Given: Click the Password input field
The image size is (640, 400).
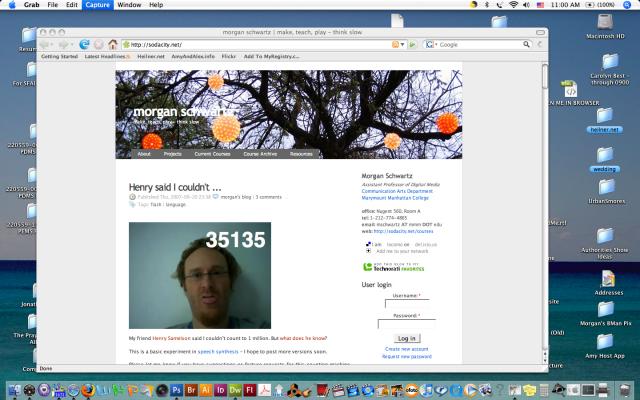Looking at the screenshot, I should click(407, 324).
